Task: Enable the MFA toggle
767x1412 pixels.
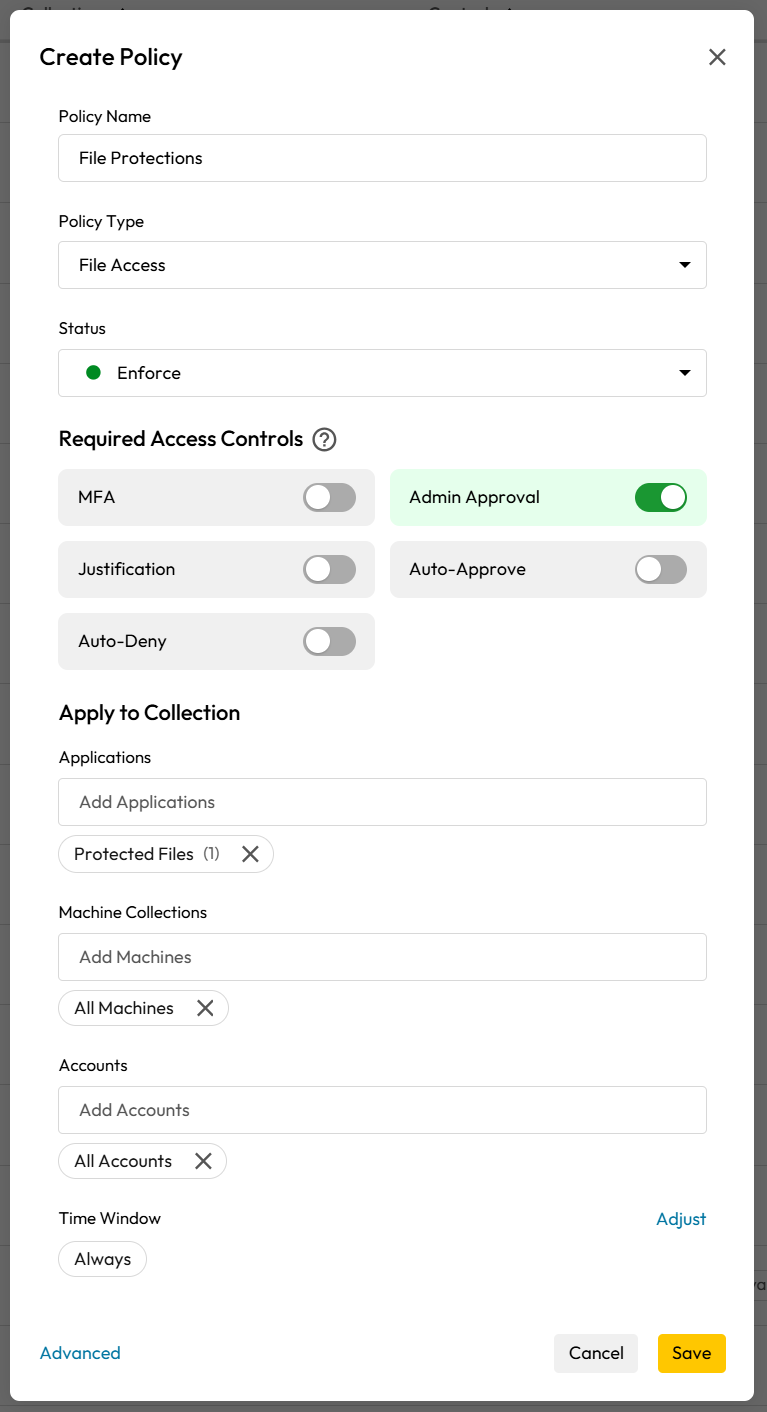Action: point(330,497)
